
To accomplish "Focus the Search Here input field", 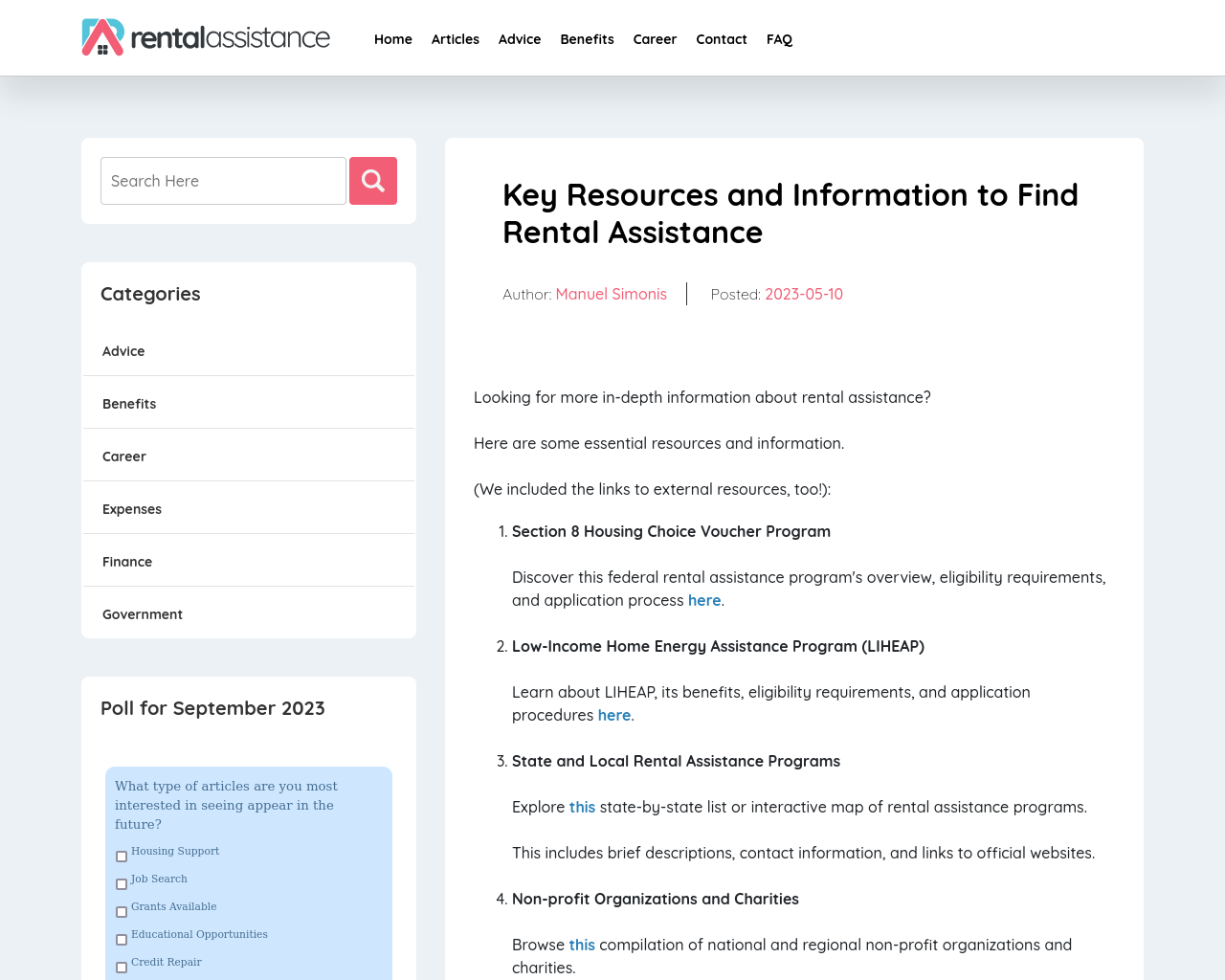I will (x=223, y=181).
